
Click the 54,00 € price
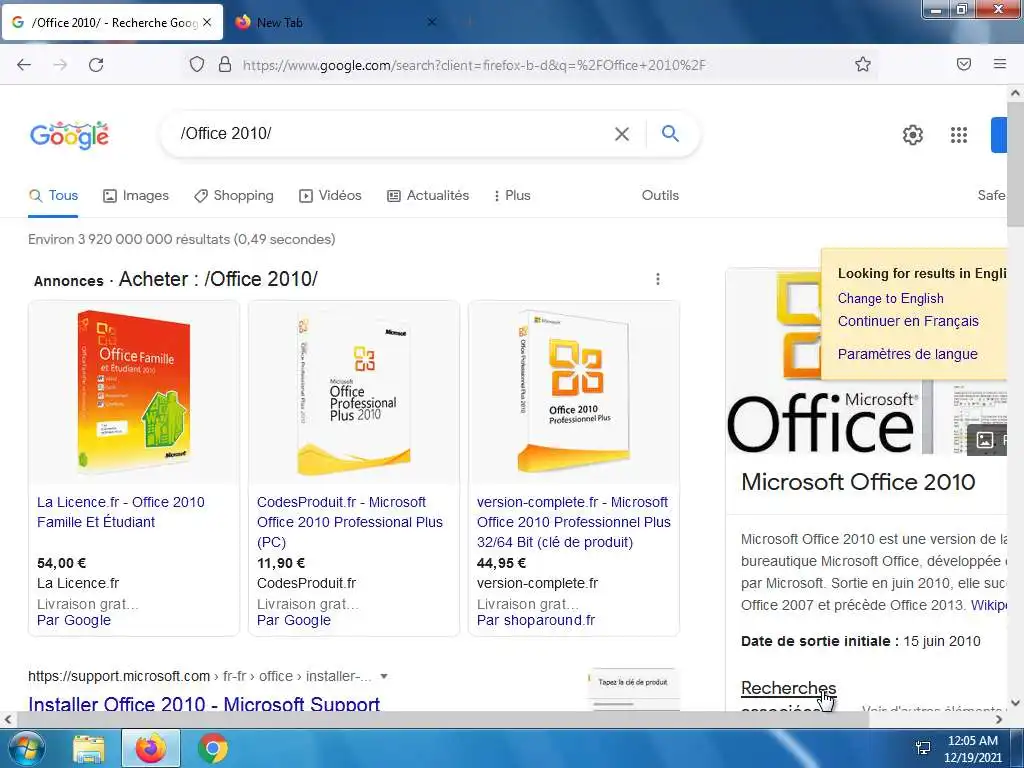click(x=61, y=563)
